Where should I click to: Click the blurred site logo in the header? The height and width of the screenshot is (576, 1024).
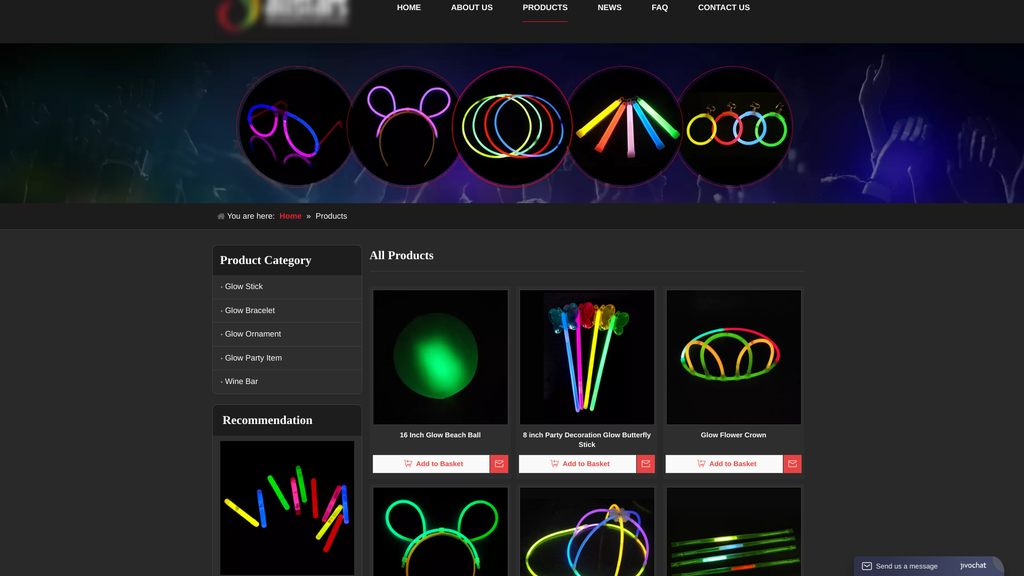[x=283, y=14]
